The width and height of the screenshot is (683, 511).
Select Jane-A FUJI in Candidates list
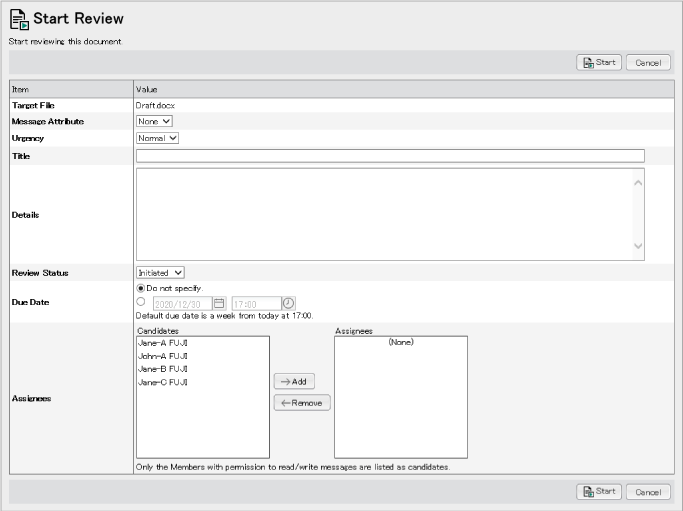[x=162, y=343]
